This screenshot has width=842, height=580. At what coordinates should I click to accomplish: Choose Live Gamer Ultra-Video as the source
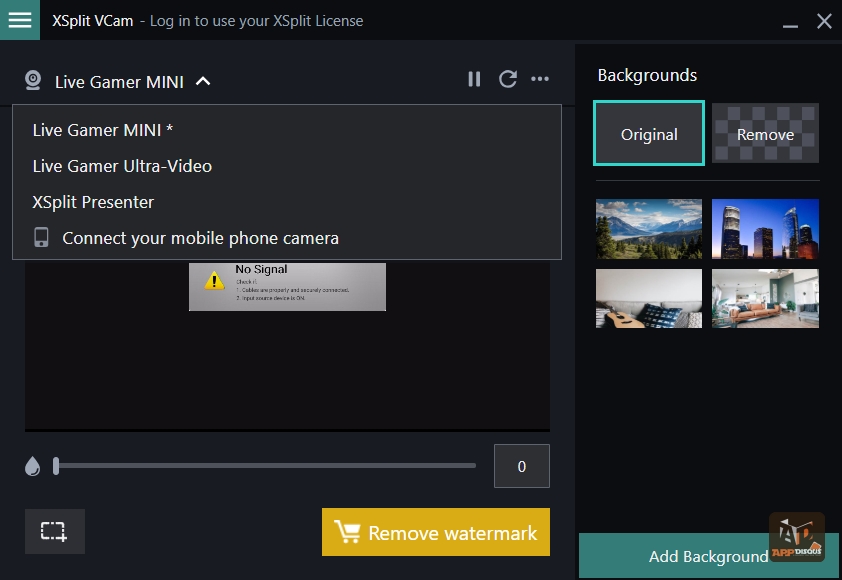(x=122, y=166)
